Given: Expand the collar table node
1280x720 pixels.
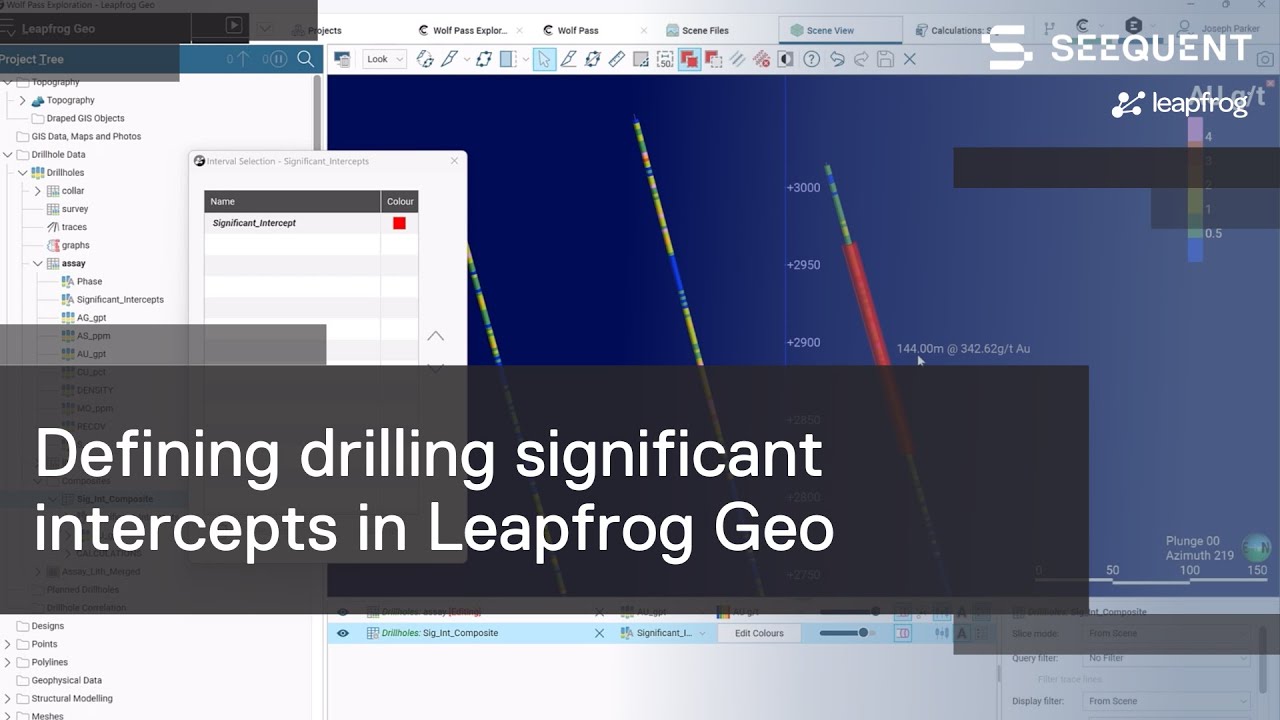Looking at the screenshot, I should (x=38, y=191).
